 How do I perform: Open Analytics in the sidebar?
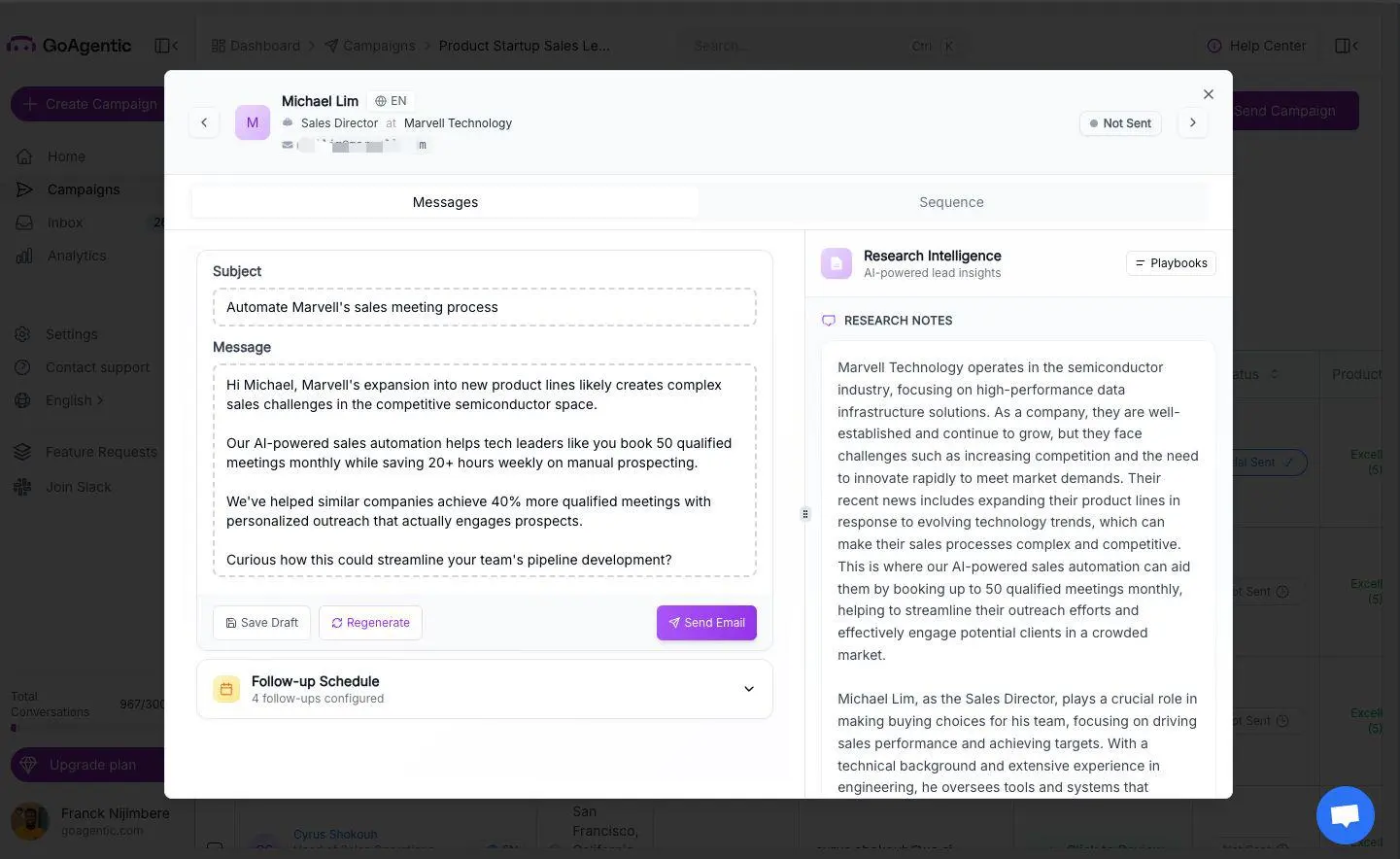[x=77, y=256]
